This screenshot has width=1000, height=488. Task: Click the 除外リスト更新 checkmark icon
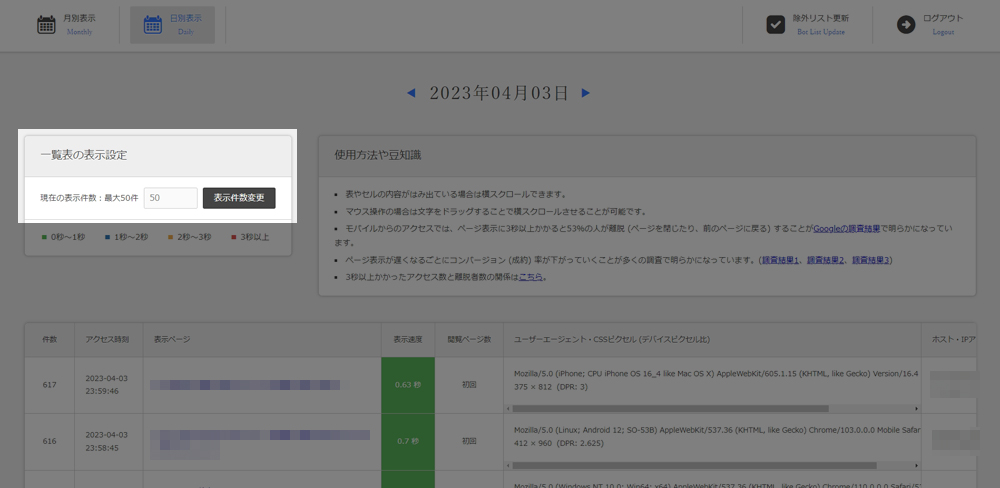(x=775, y=25)
